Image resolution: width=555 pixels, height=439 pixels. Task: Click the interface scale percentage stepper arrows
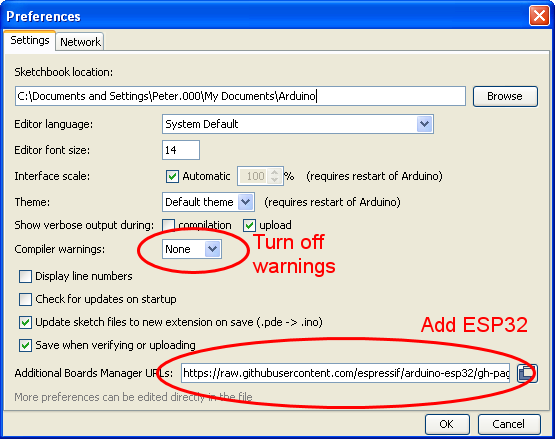(x=275, y=176)
